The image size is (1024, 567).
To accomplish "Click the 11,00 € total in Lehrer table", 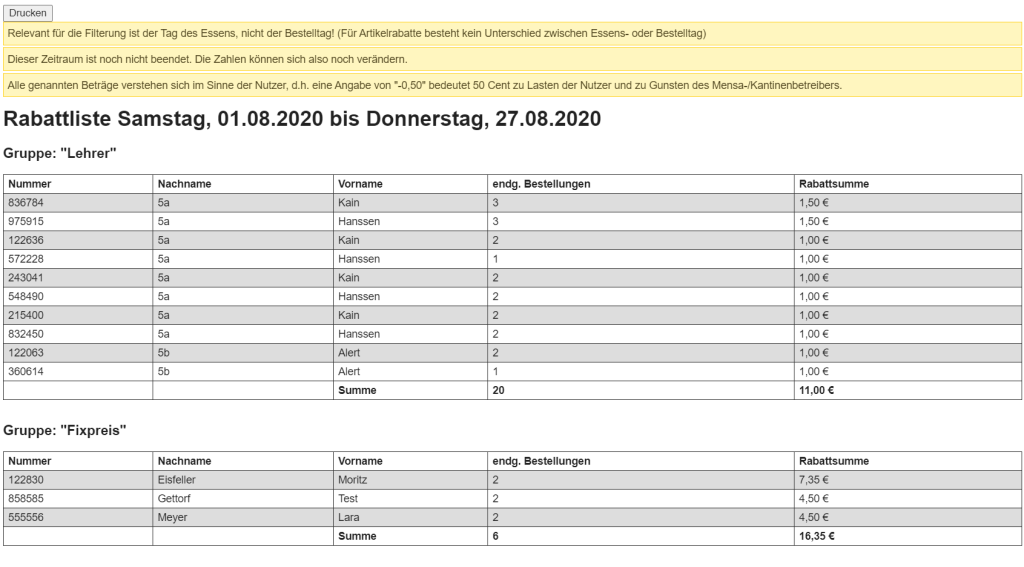I will pos(816,391).
